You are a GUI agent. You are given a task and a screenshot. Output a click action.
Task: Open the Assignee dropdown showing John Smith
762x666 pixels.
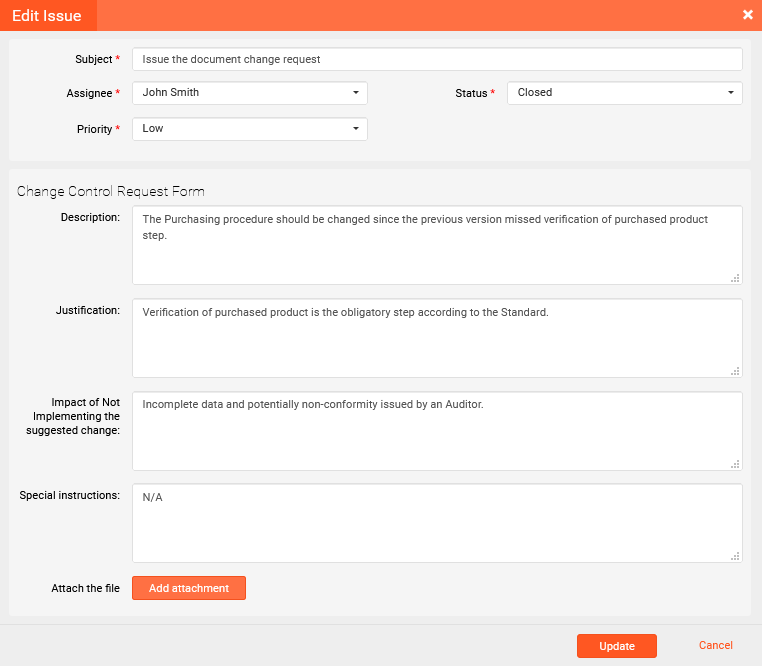pyautogui.click(x=249, y=93)
